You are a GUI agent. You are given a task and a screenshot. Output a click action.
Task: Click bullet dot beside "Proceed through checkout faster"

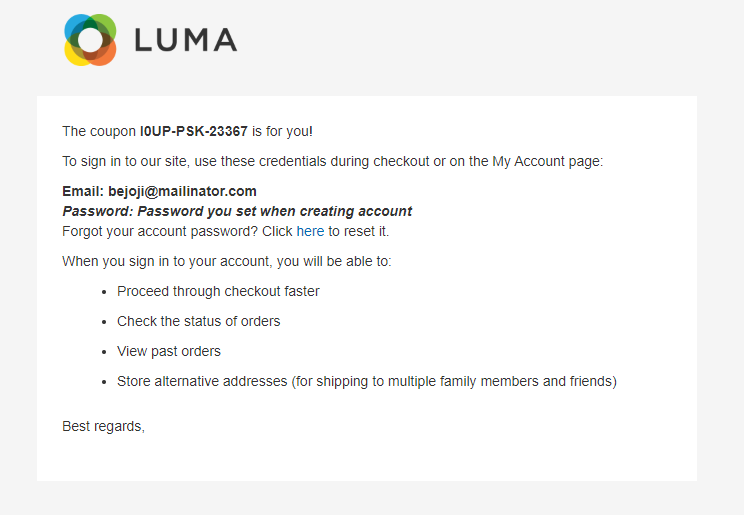click(x=105, y=292)
